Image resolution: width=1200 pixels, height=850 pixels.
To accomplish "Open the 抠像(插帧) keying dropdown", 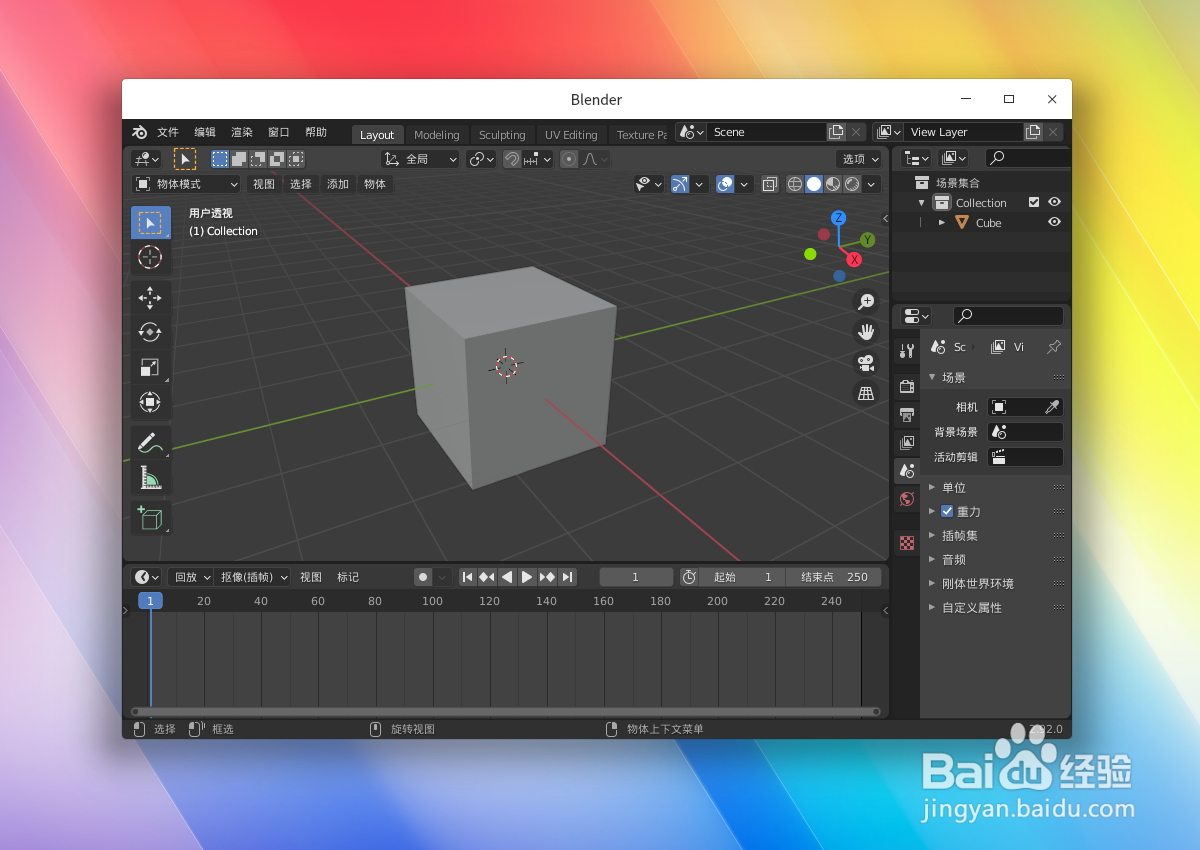I will click(x=252, y=577).
